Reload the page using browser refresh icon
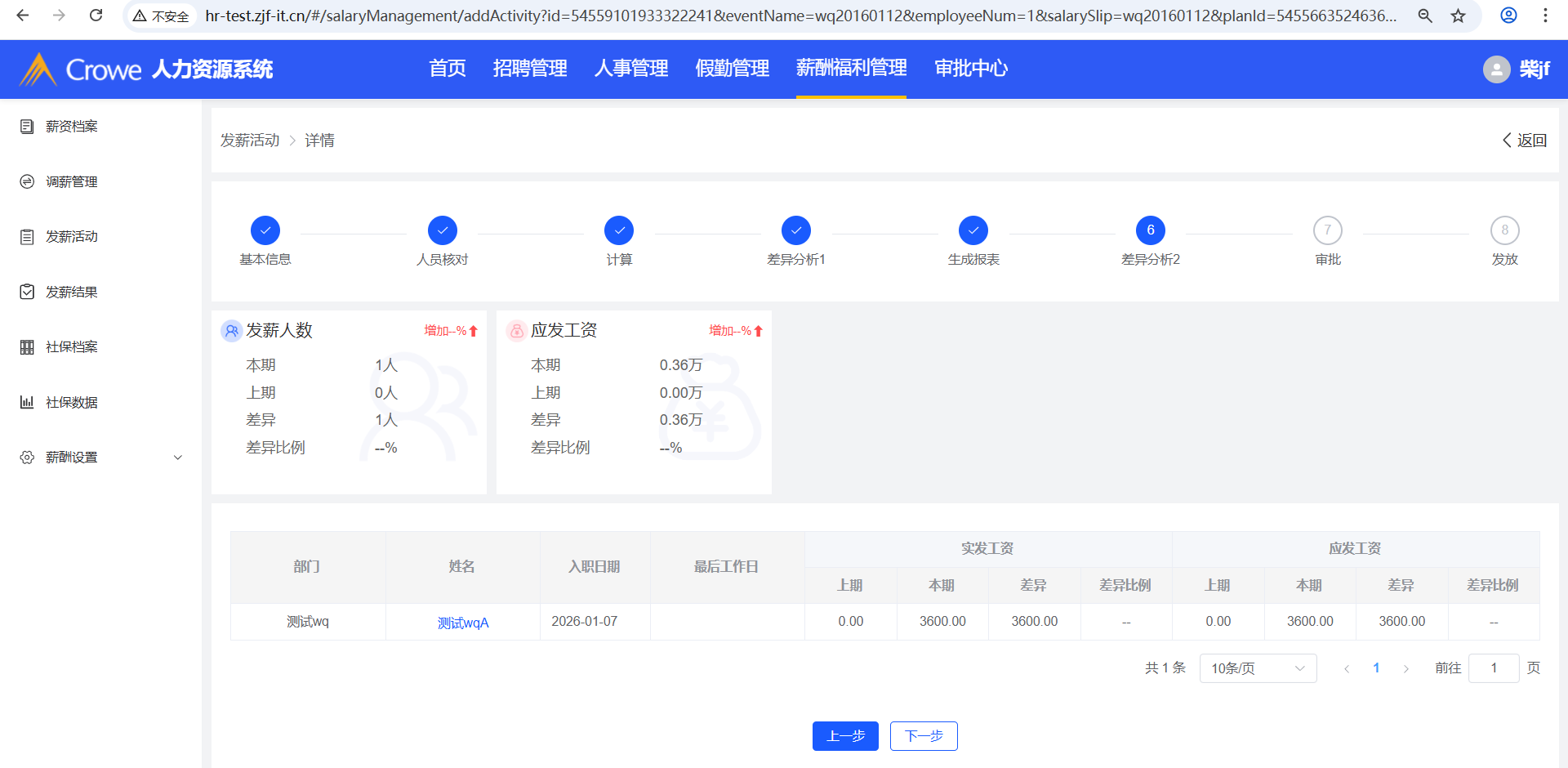This screenshot has width=1568, height=768. pos(96,16)
